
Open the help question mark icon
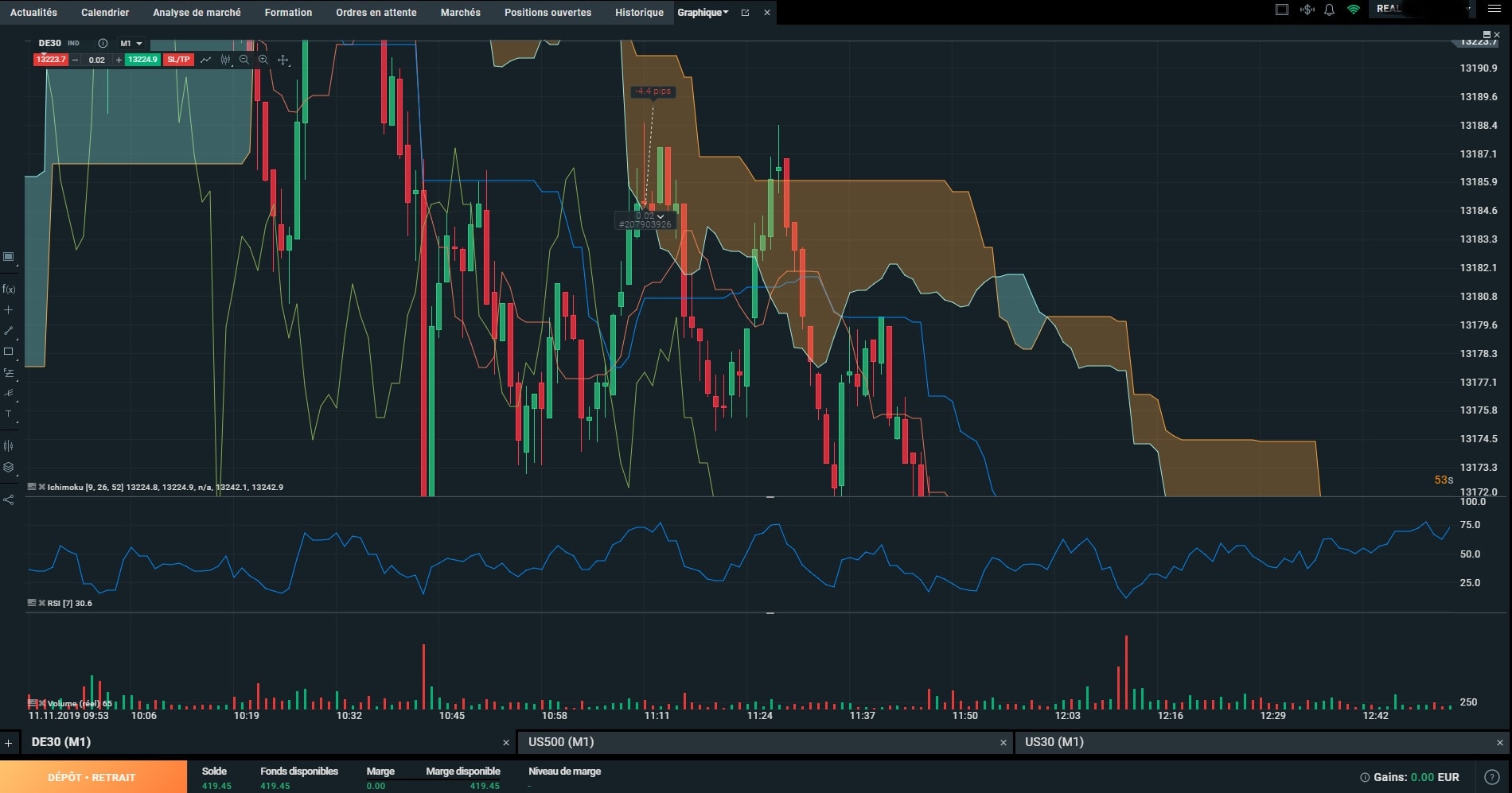click(x=1492, y=777)
